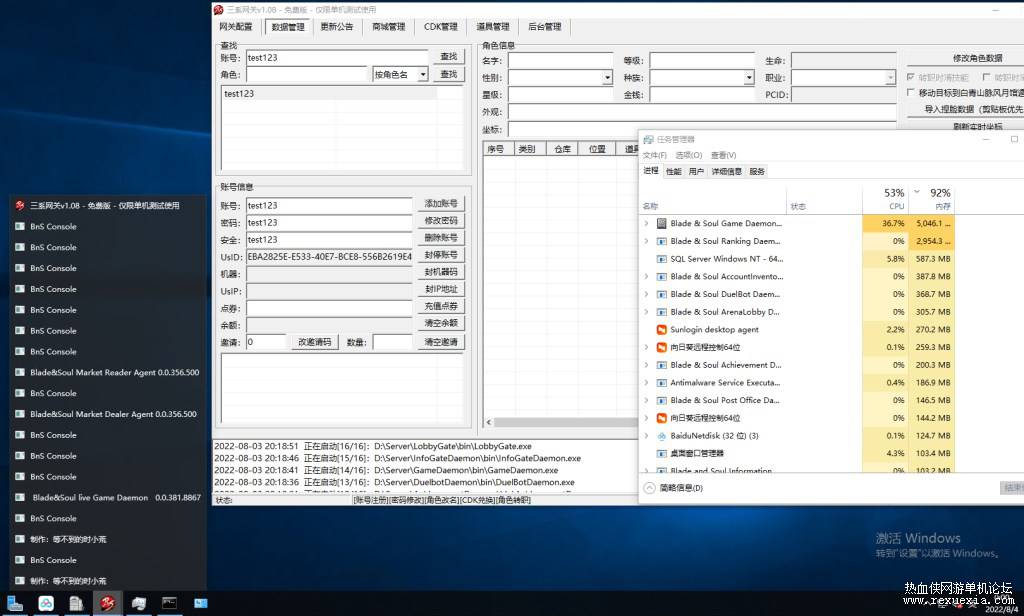Select 三系网关v1.08 in the taskbar preview list

pos(107,205)
